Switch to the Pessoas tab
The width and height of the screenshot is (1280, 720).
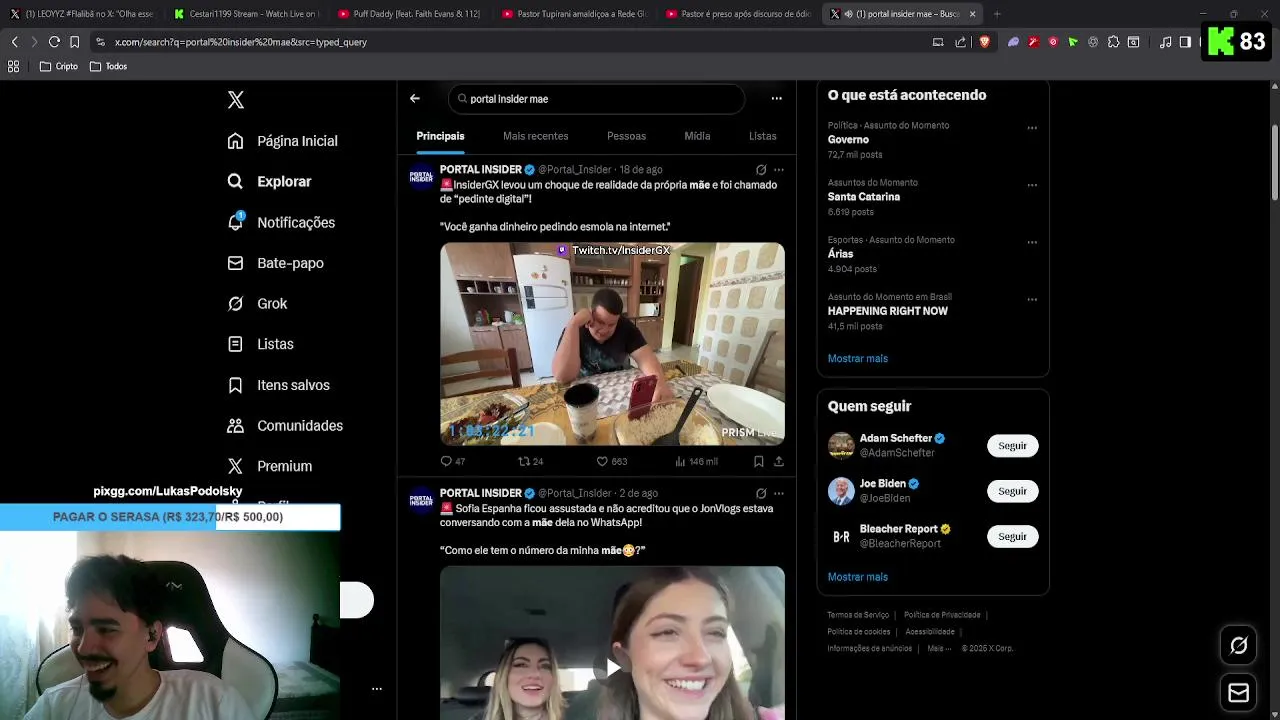click(x=626, y=136)
